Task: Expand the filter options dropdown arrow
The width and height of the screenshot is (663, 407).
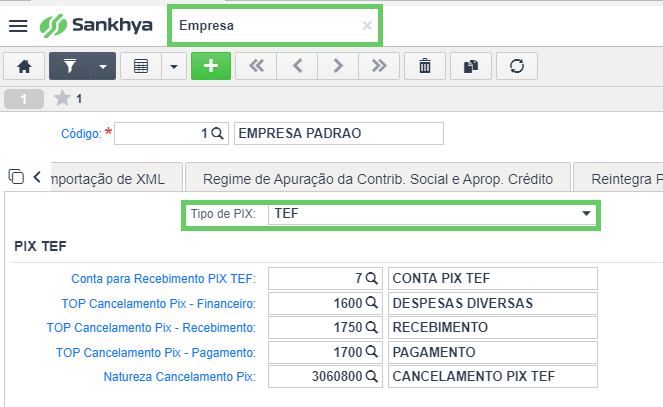Action: (103, 66)
